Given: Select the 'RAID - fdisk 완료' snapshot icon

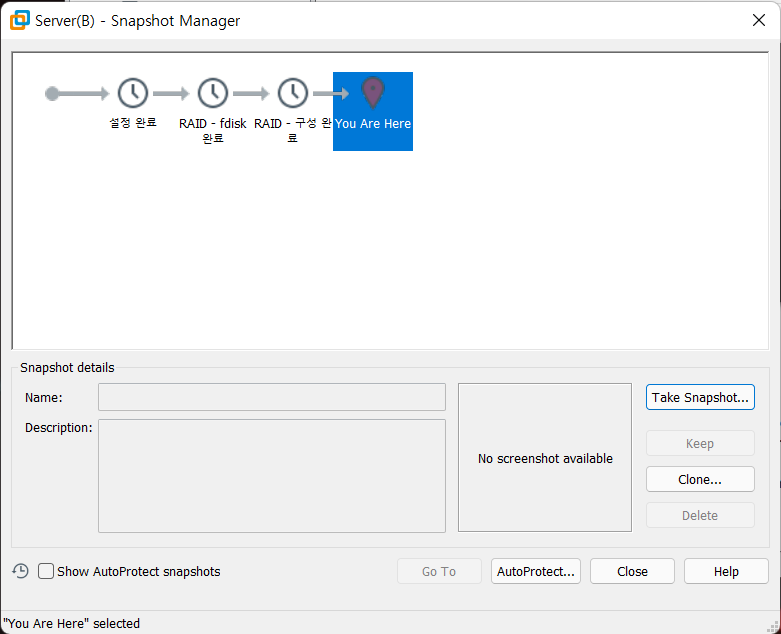Looking at the screenshot, I should pyautogui.click(x=213, y=93).
